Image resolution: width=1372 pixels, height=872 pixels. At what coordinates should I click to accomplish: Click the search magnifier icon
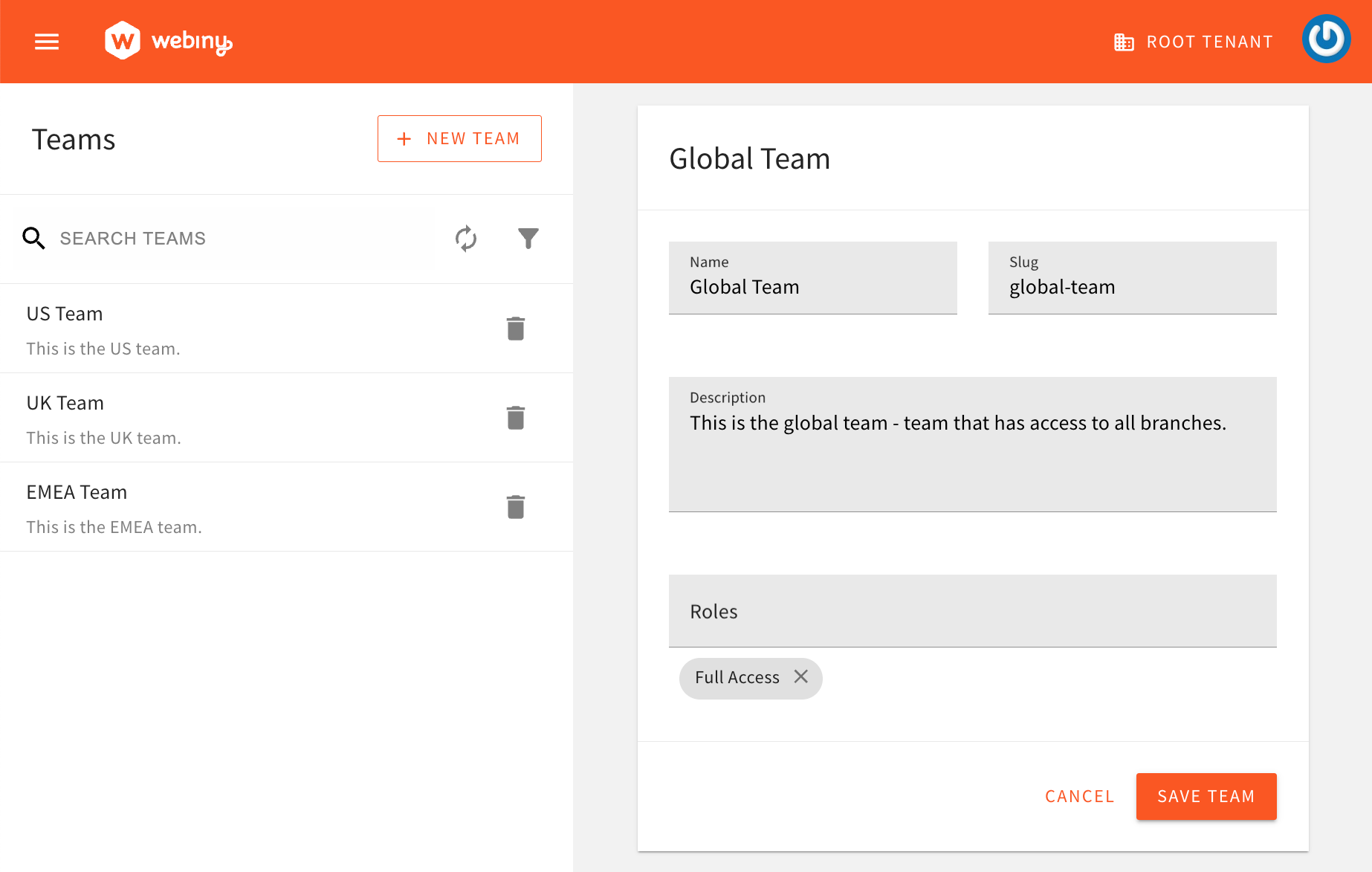[33, 238]
